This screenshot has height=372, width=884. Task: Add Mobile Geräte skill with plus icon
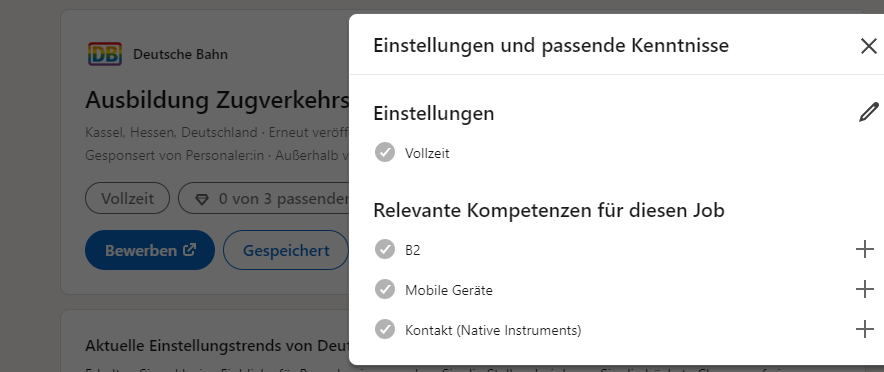[x=865, y=289]
